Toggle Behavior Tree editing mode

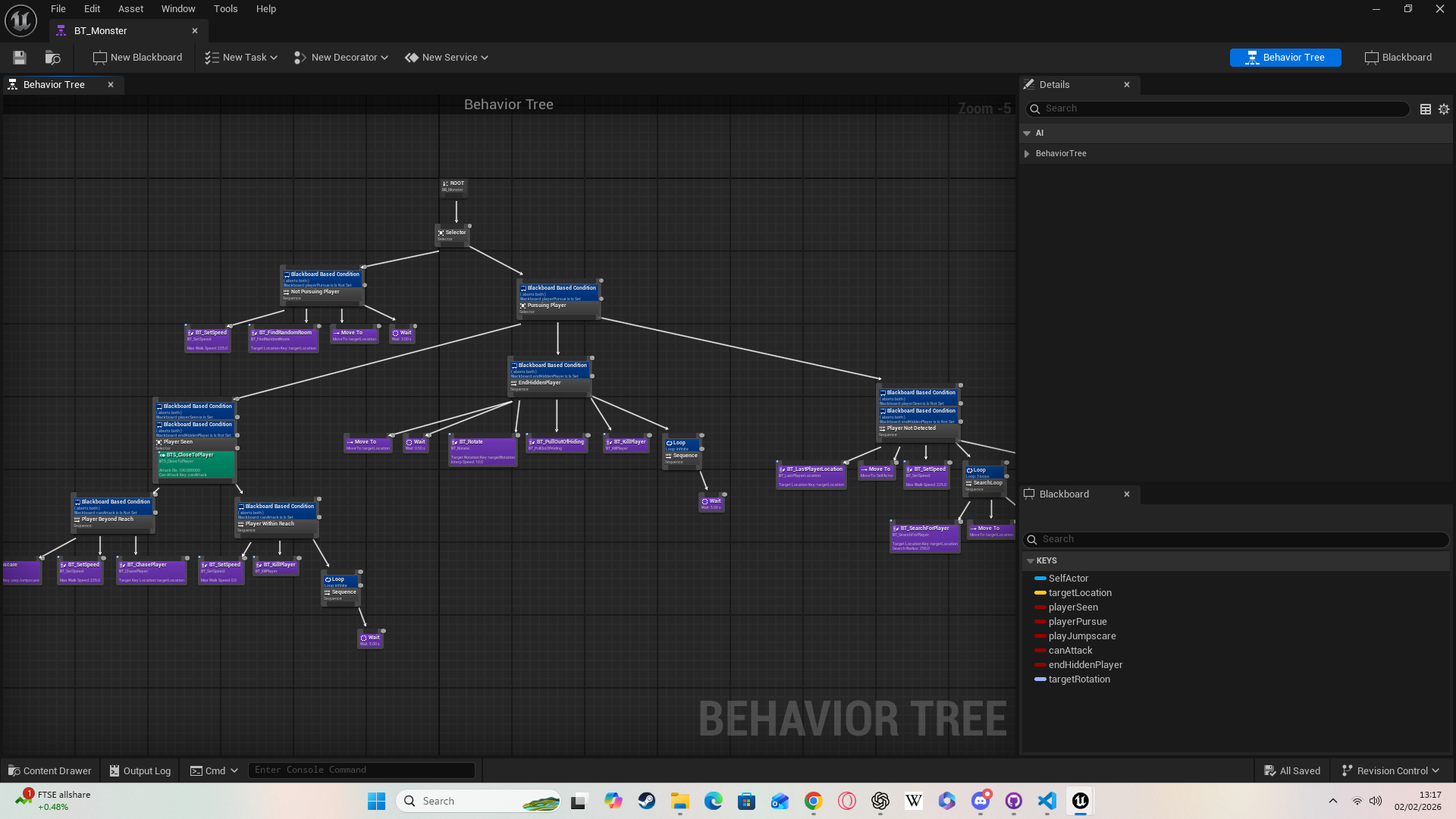click(1285, 57)
